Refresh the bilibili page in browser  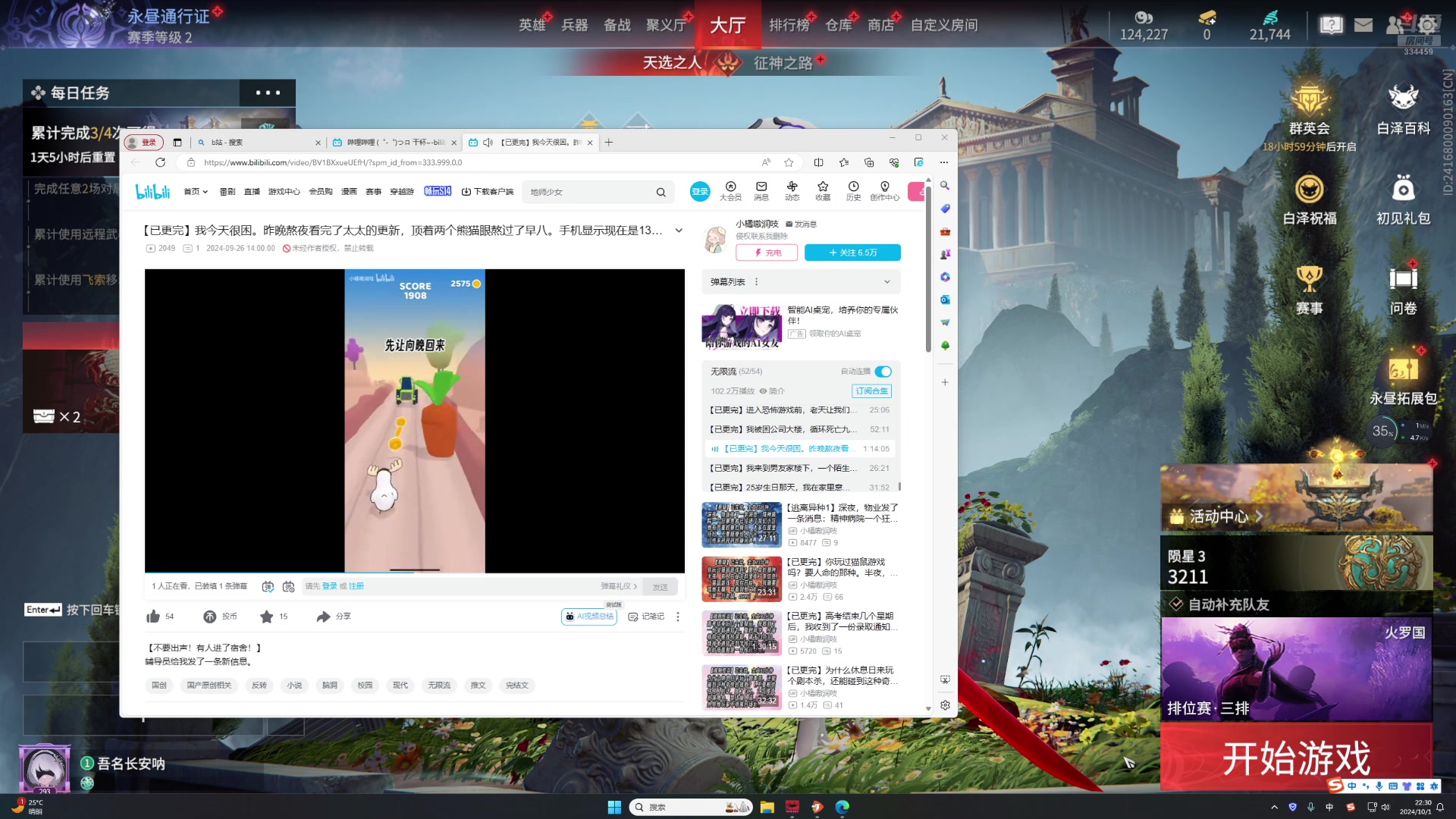[160, 162]
